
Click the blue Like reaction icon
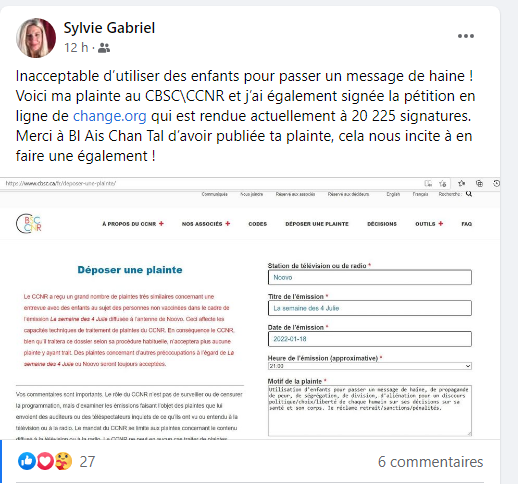pyautogui.click(x=27, y=461)
